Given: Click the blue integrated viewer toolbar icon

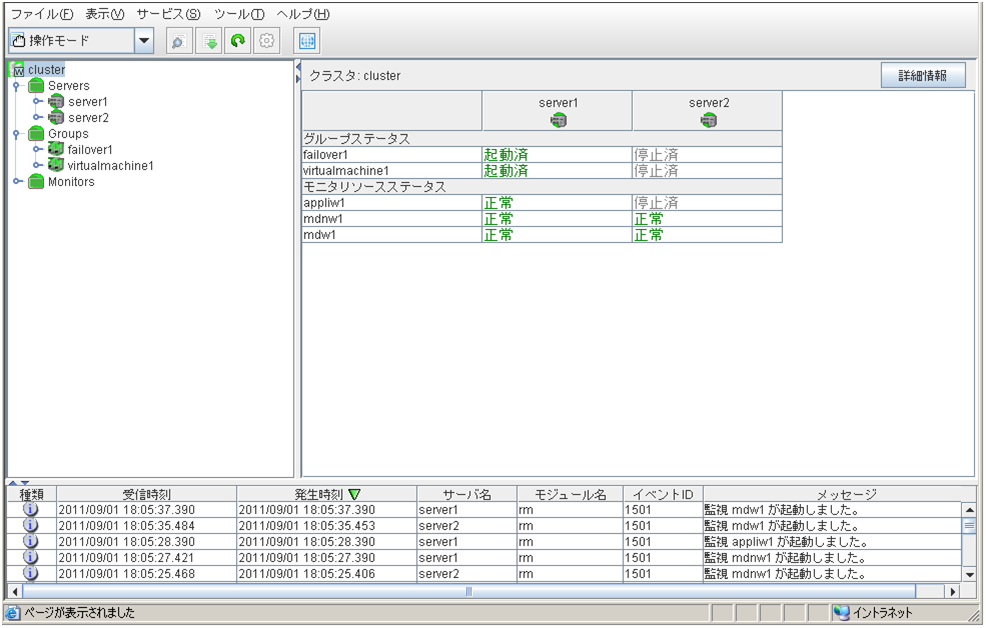Looking at the screenshot, I should pyautogui.click(x=307, y=41).
